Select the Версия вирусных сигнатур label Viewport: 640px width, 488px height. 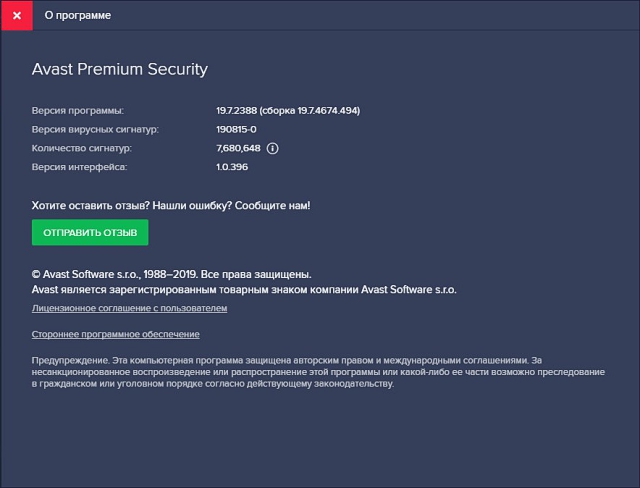94,129
